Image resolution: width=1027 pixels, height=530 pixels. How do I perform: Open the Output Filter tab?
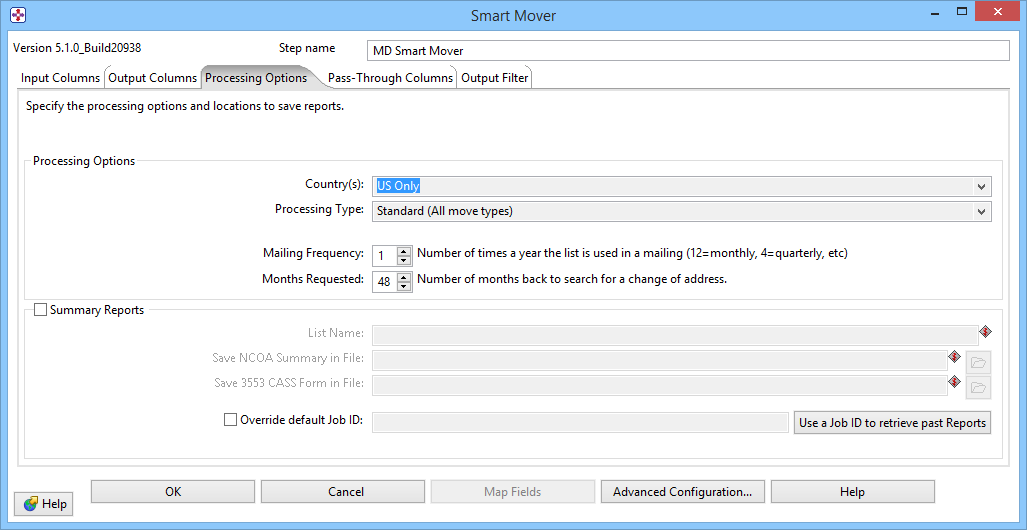tap(494, 78)
